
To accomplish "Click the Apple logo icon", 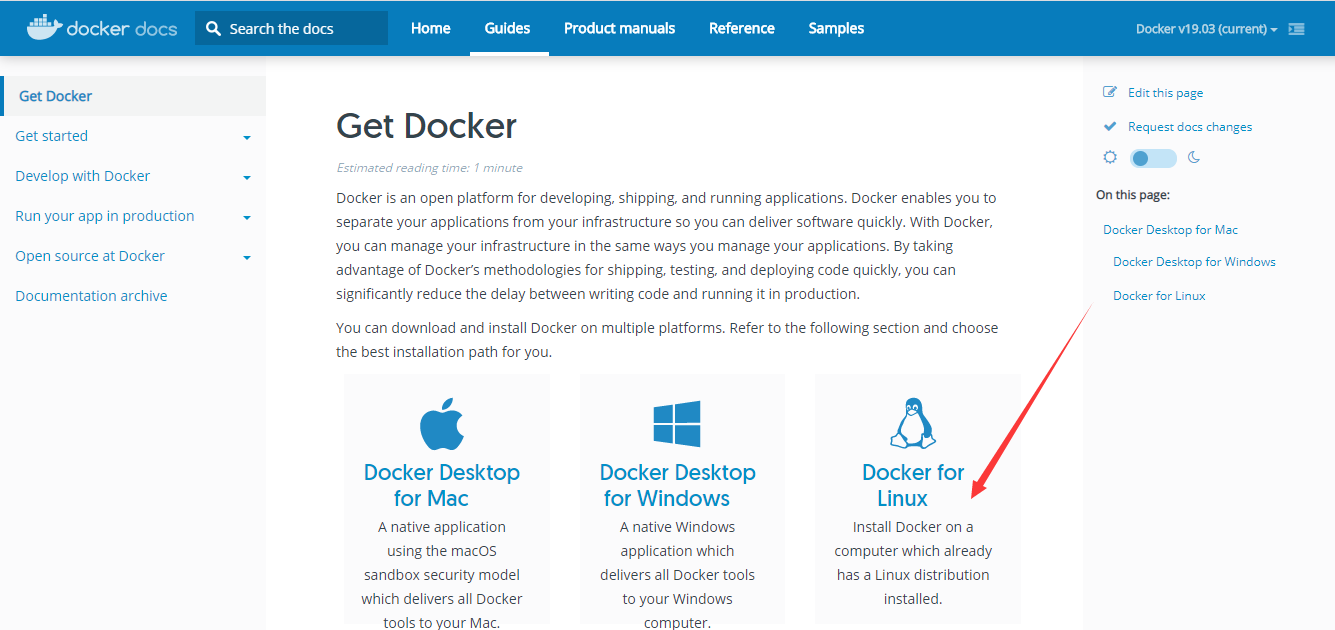I will tap(442, 423).
